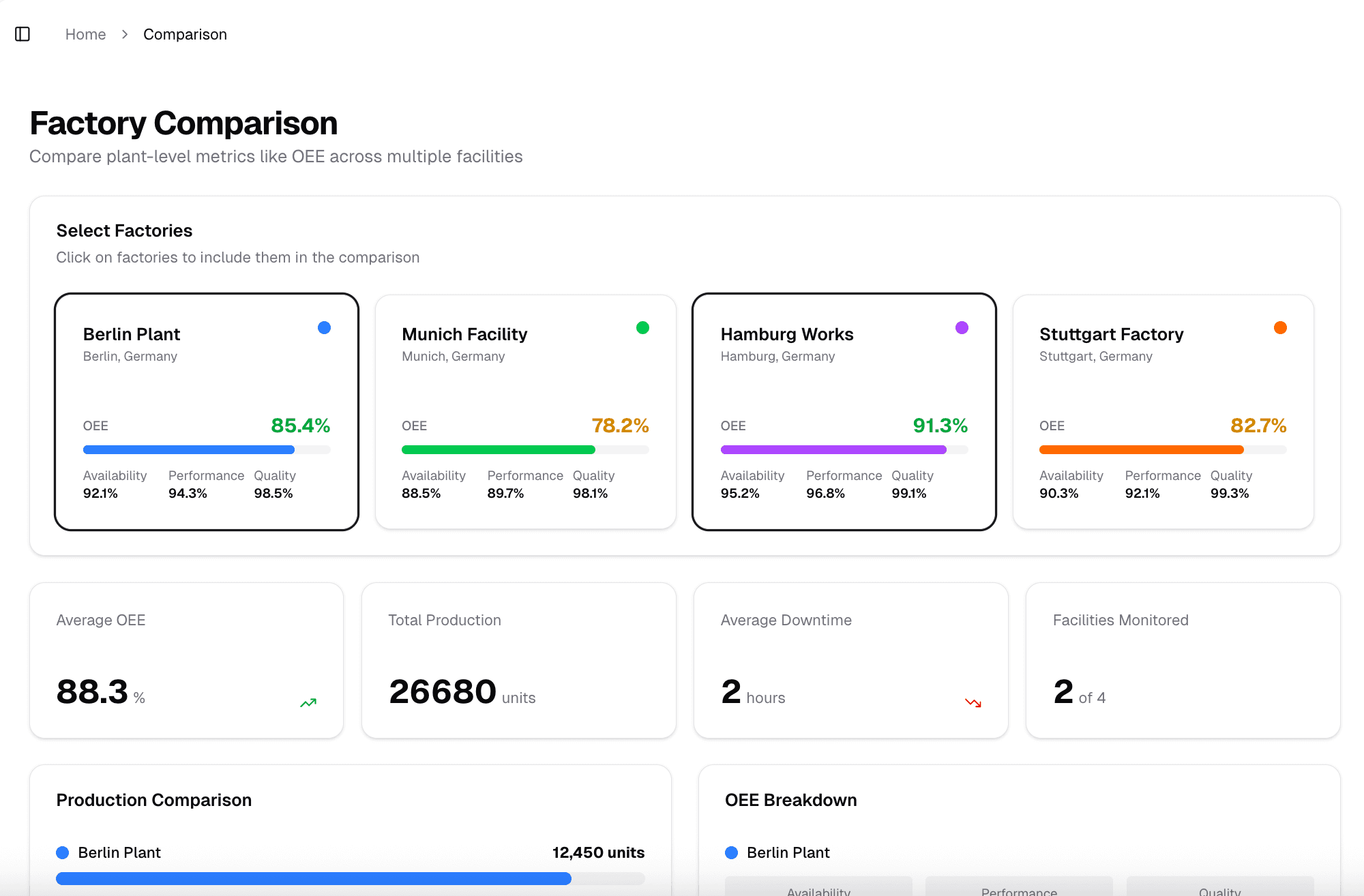Click Berlin Plant production comparison bar
This screenshot has width=1364, height=896.
314,878
